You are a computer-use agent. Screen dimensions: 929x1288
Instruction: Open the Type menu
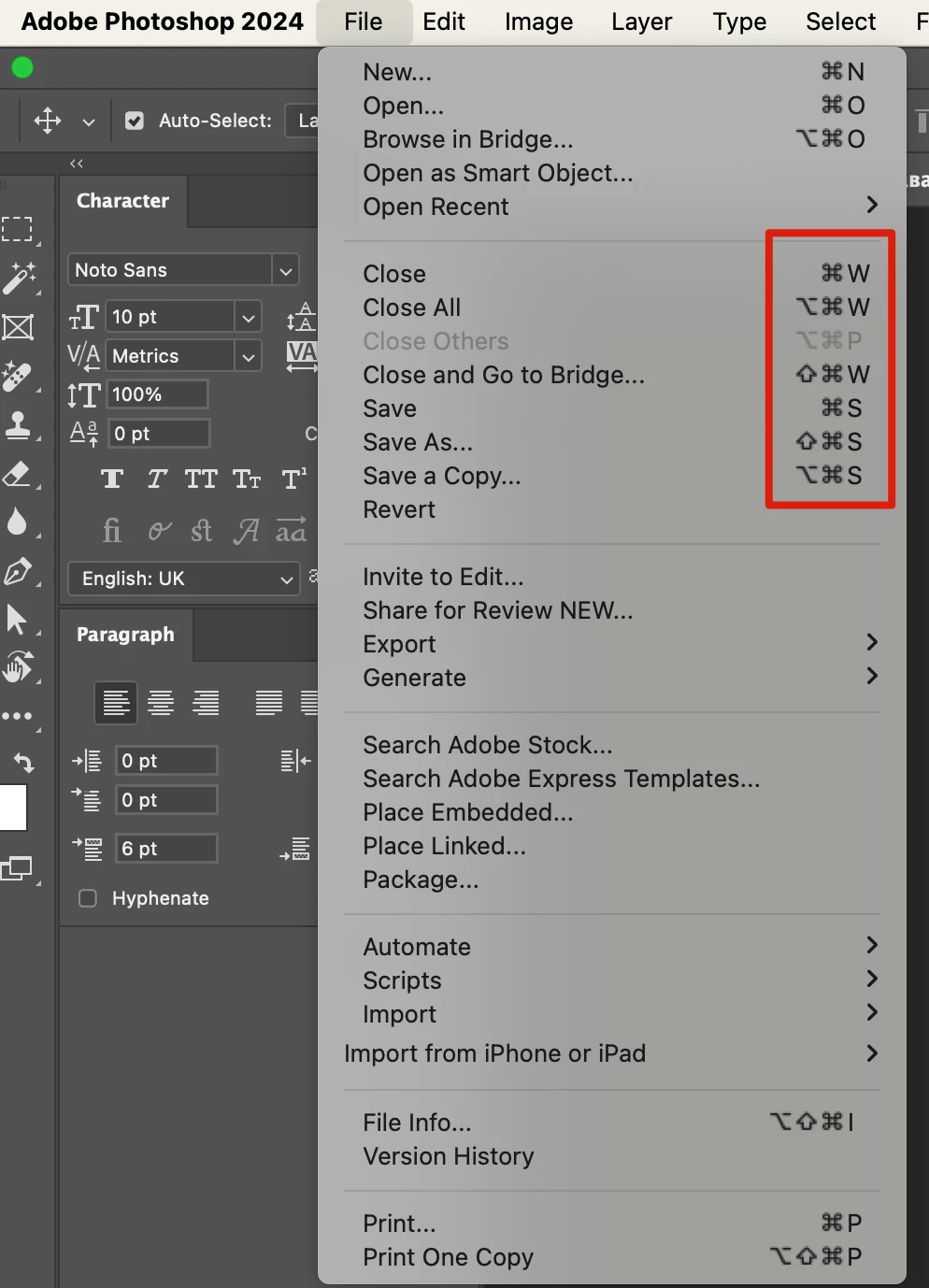point(739,21)
